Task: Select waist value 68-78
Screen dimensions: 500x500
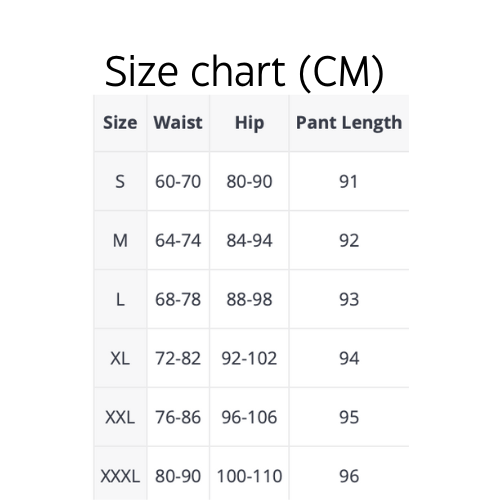Action: (x=178, y=299)
